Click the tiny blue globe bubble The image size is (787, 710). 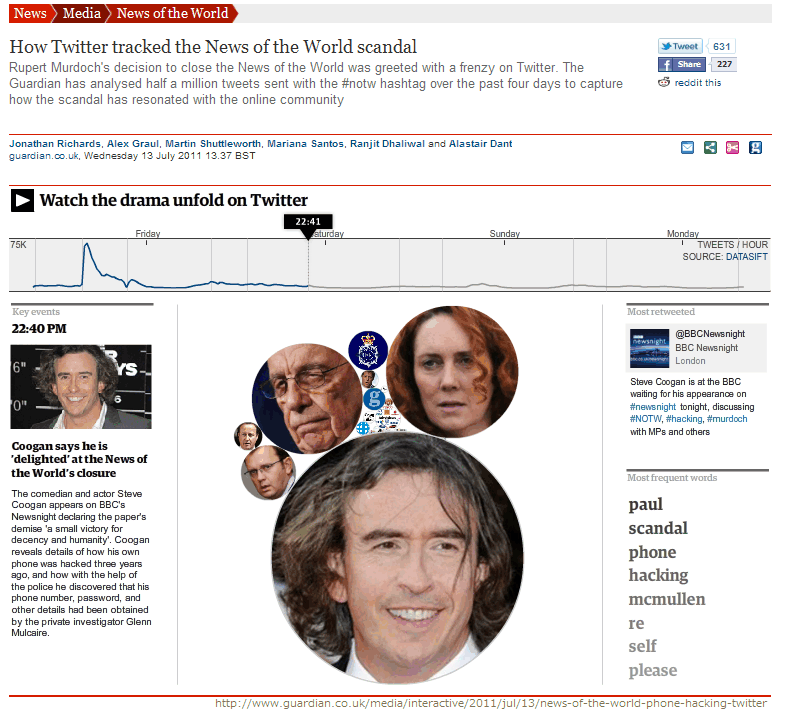(x=363, y=428)
